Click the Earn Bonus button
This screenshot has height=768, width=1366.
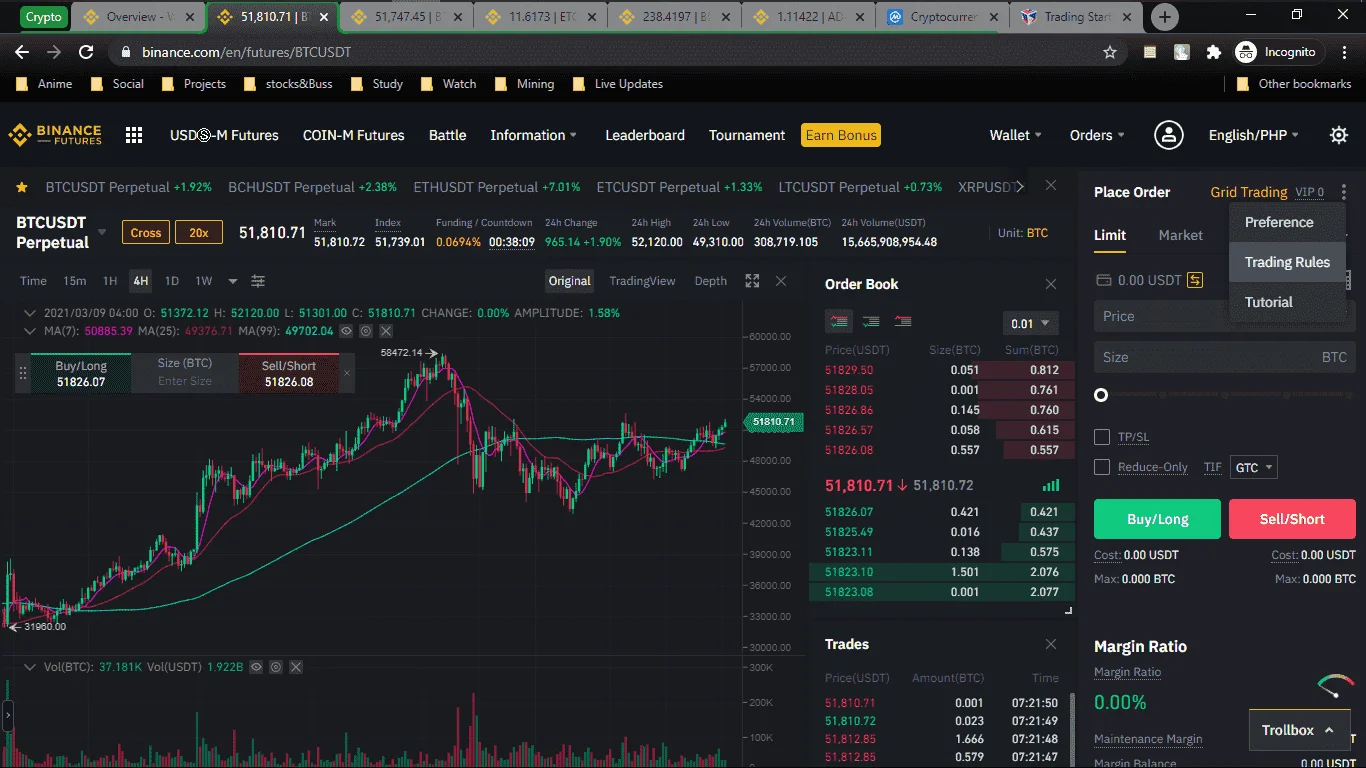coord(841,135)
